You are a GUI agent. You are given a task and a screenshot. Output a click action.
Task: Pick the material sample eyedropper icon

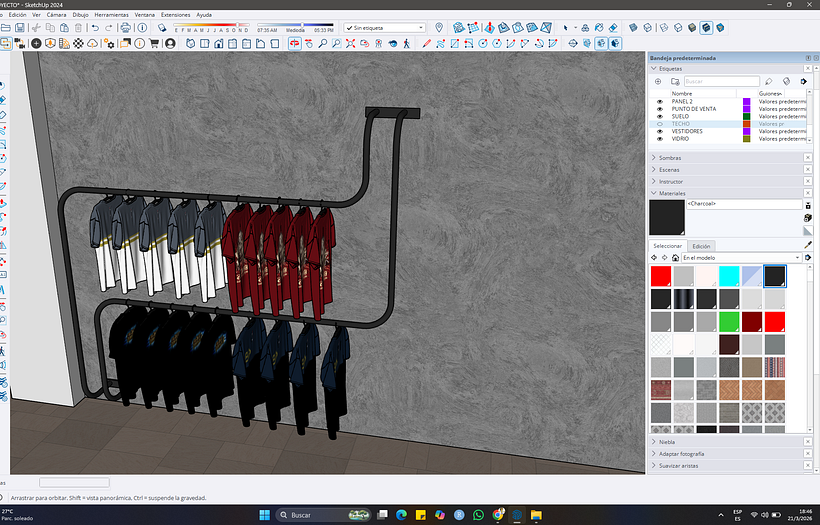pos(808,245)
